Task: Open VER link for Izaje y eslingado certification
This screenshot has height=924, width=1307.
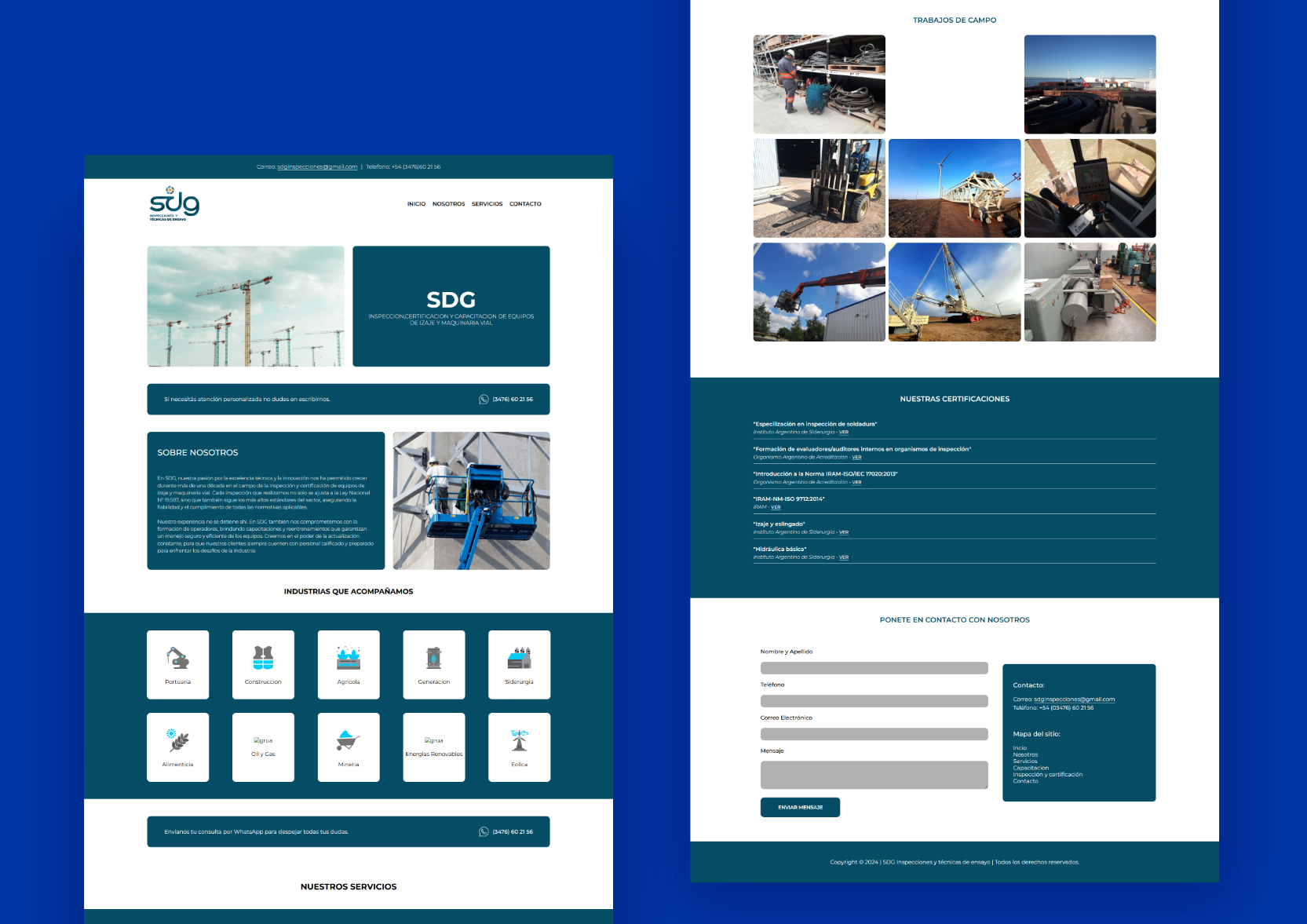Action: (x=844, y=532)
